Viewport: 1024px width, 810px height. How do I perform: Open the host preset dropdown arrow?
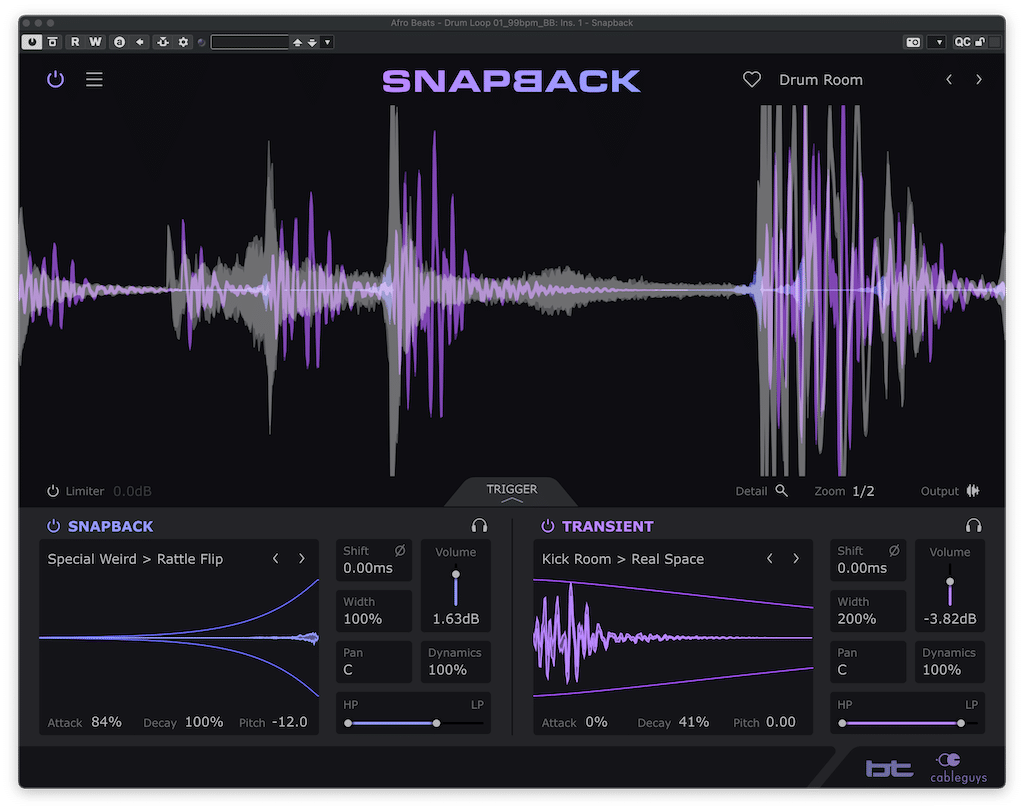point(328,42)
